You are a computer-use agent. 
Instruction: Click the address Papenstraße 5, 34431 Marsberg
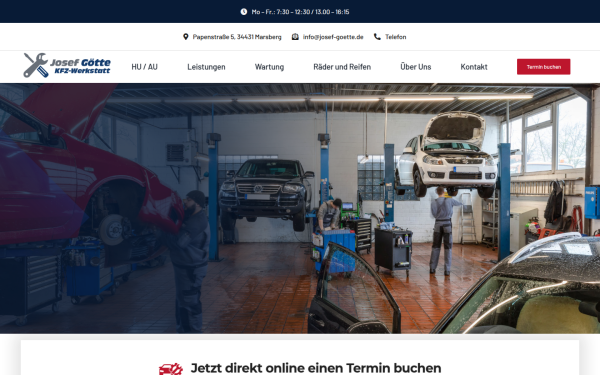[x=237, y=37]
